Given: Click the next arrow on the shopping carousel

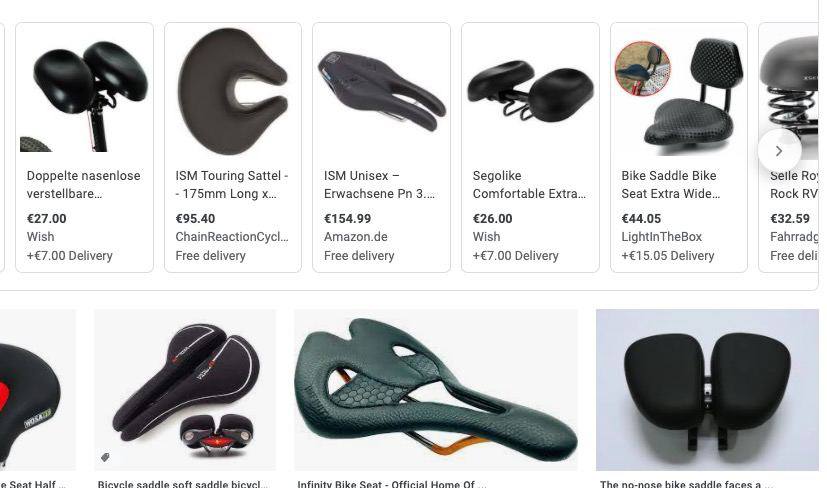Looking at the screenshot, I should pos(779,151).
